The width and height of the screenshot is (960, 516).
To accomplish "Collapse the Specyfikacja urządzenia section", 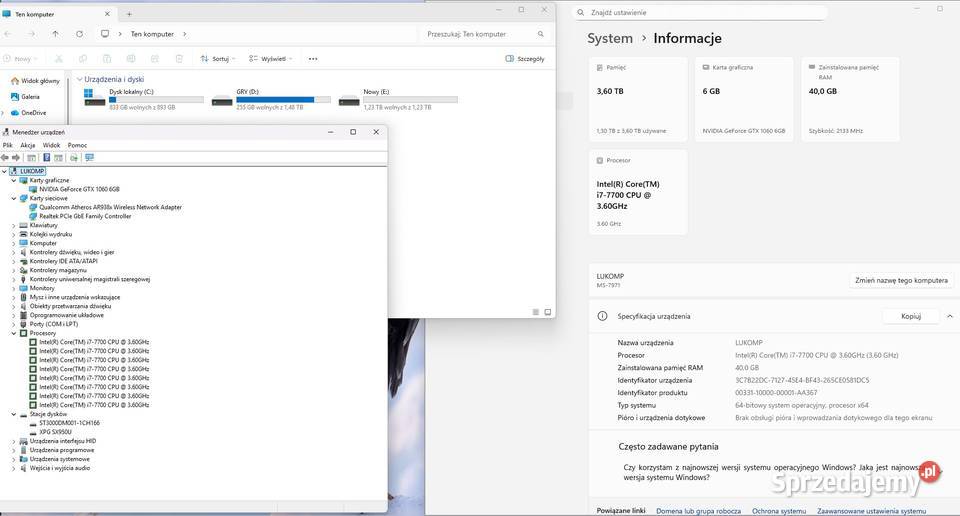I will click(x=948, y=316).
